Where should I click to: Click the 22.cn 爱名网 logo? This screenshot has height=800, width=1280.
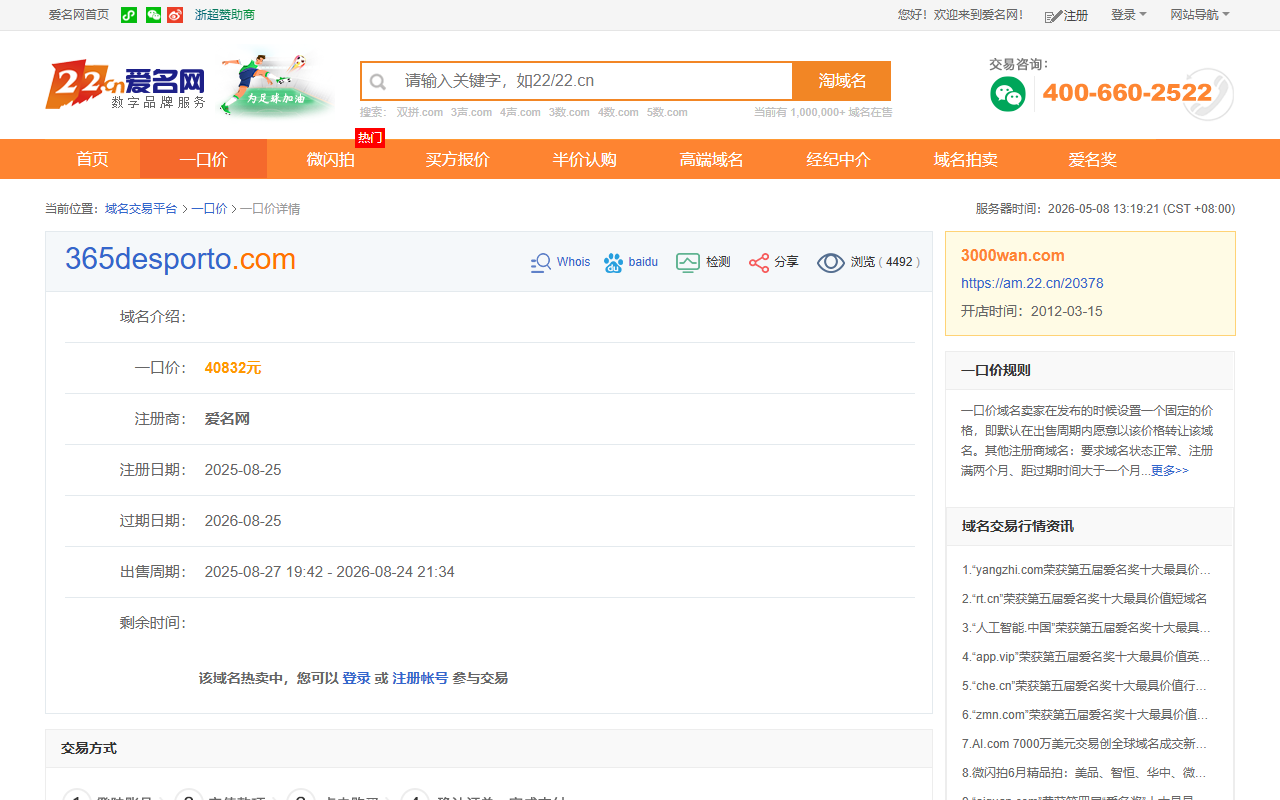[x=125, y=86]
